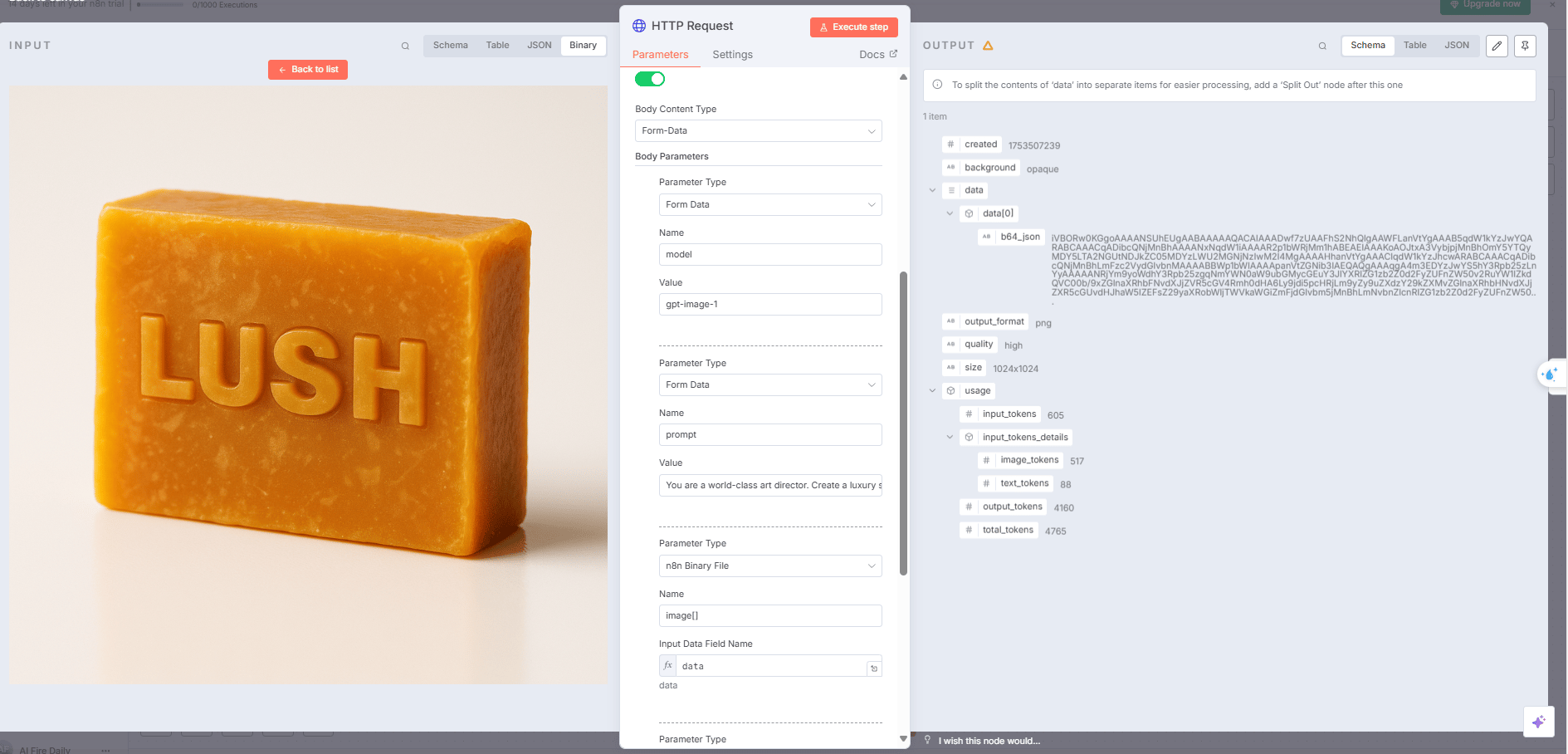Click the info icon in Split Out hint
This screenshot has height=754, width=1568.
[937, 85]
